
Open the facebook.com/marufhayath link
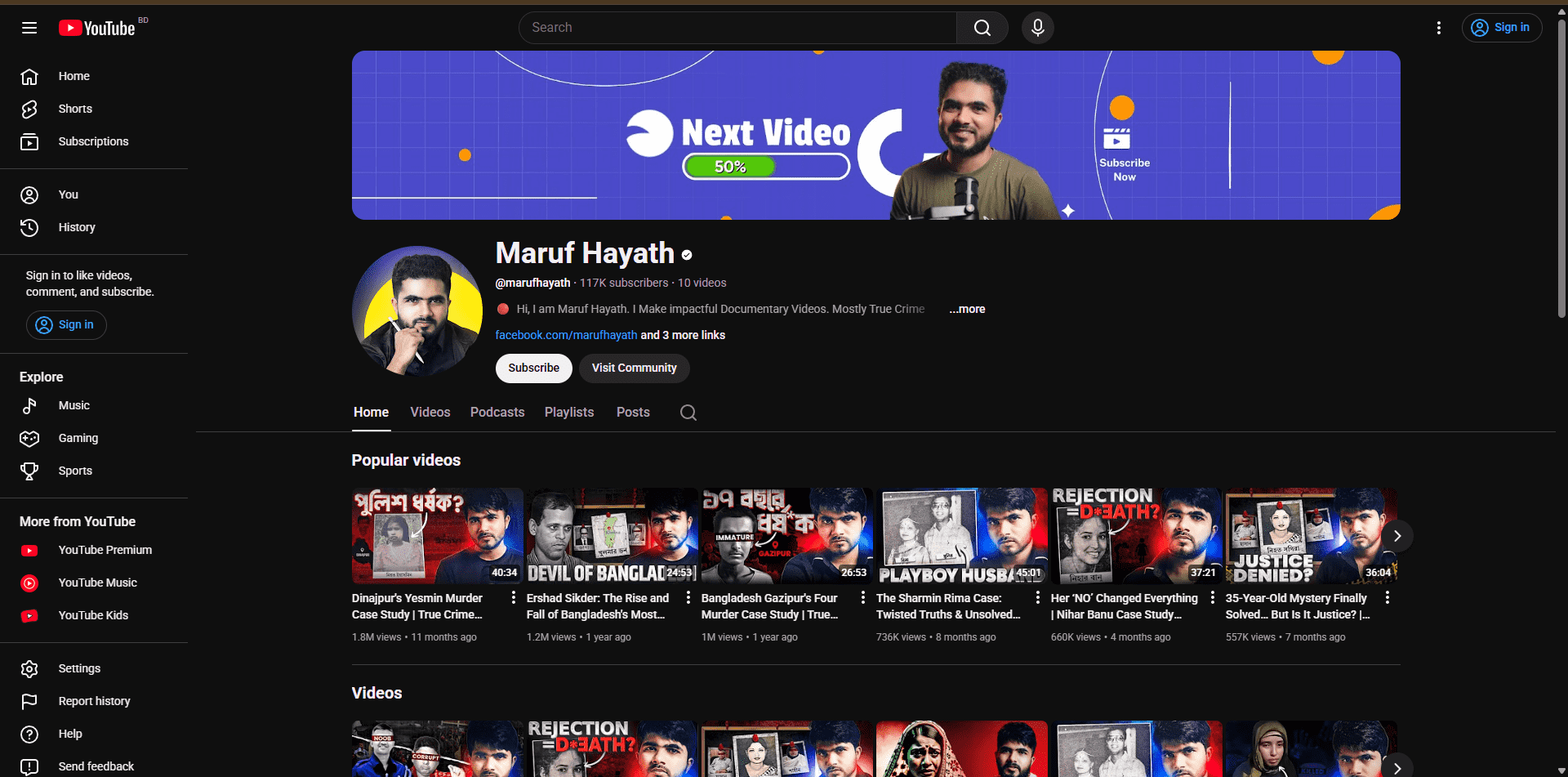(x=565, y=335)
